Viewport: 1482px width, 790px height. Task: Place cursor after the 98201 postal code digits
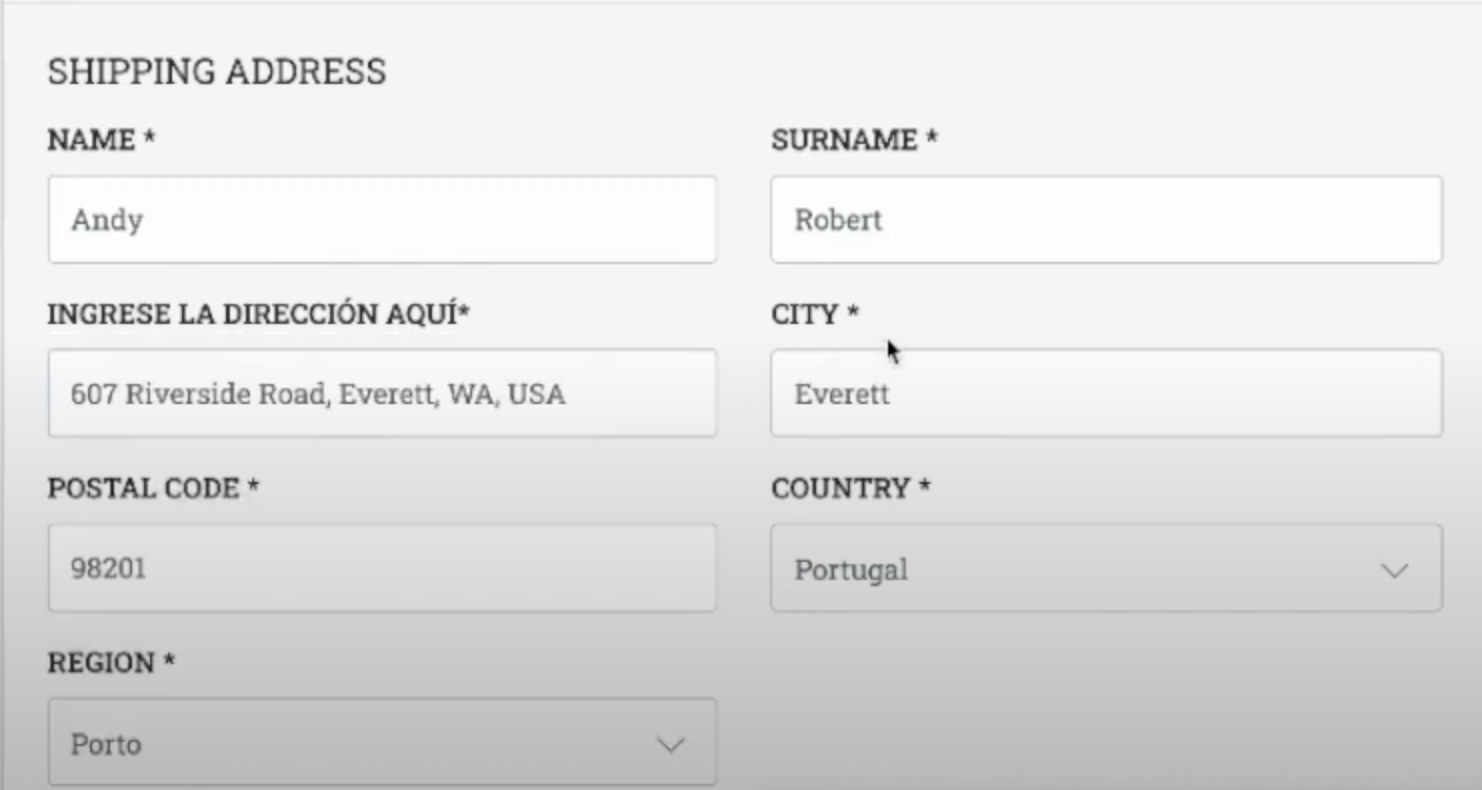[149, 568]
